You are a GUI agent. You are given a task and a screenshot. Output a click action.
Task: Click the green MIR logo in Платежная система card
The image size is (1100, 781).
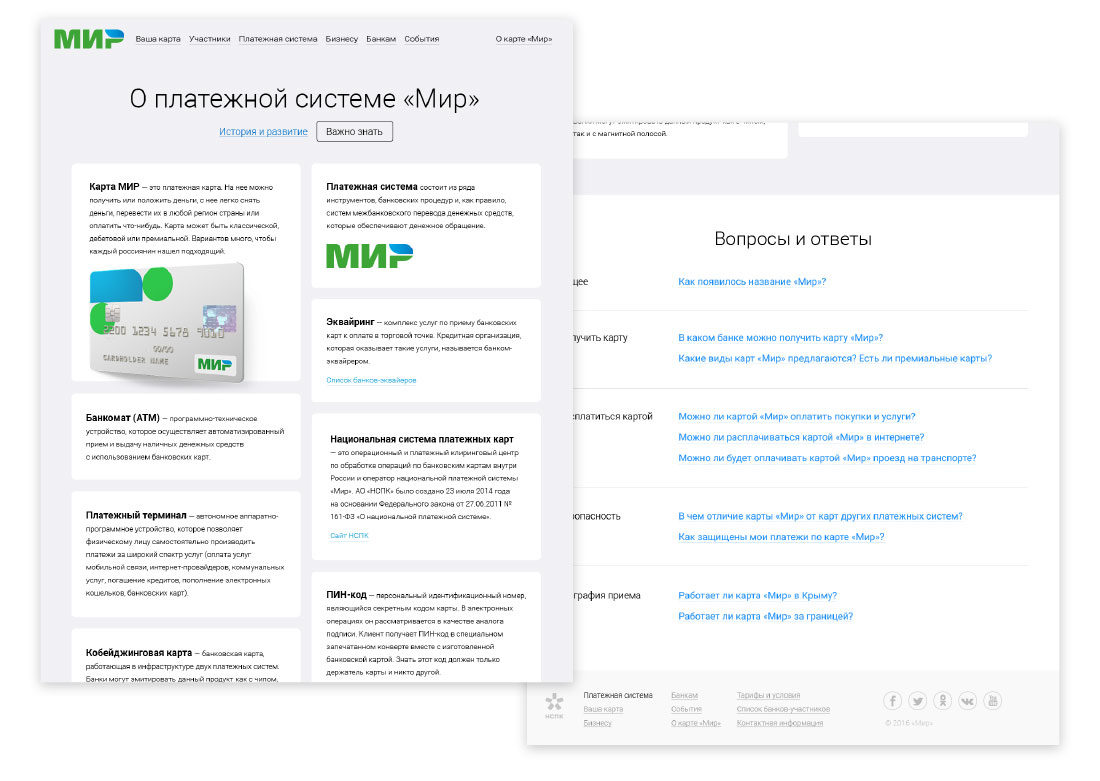click(369, 256)
